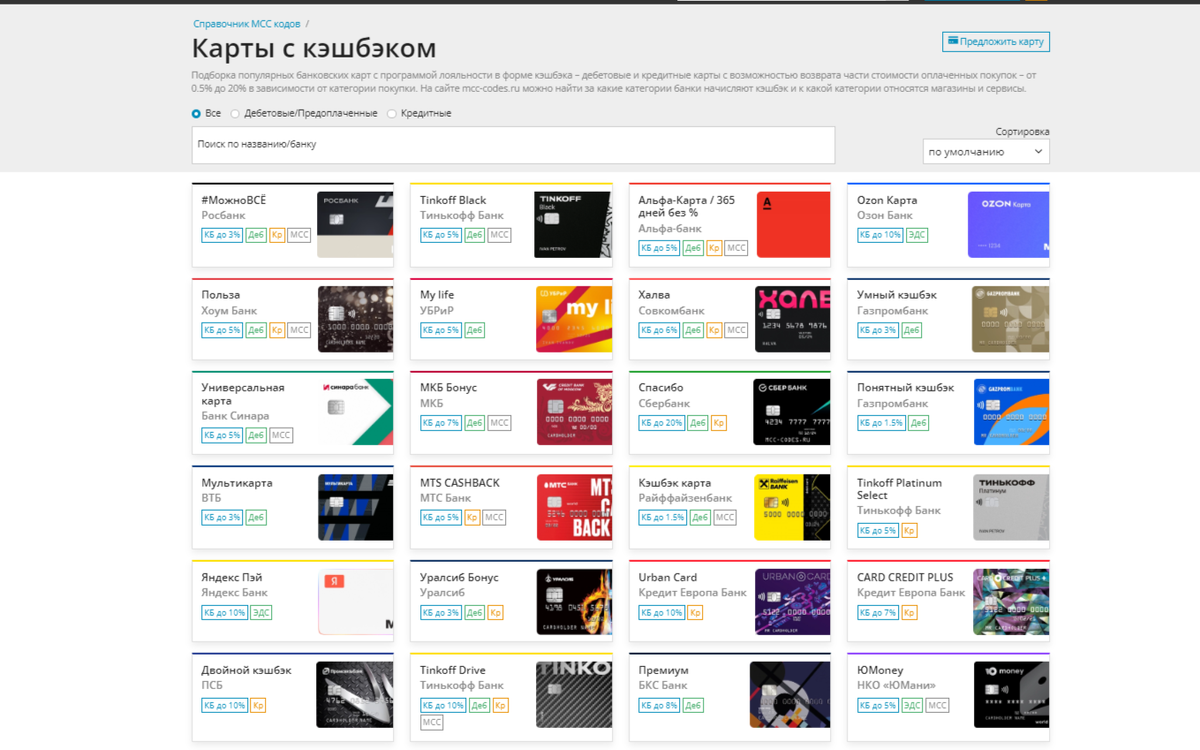This screenshot has height=750, width=1200.
Task: Click 'Кредит Европа Банк' under Urban Card
Action: (692, 593)
